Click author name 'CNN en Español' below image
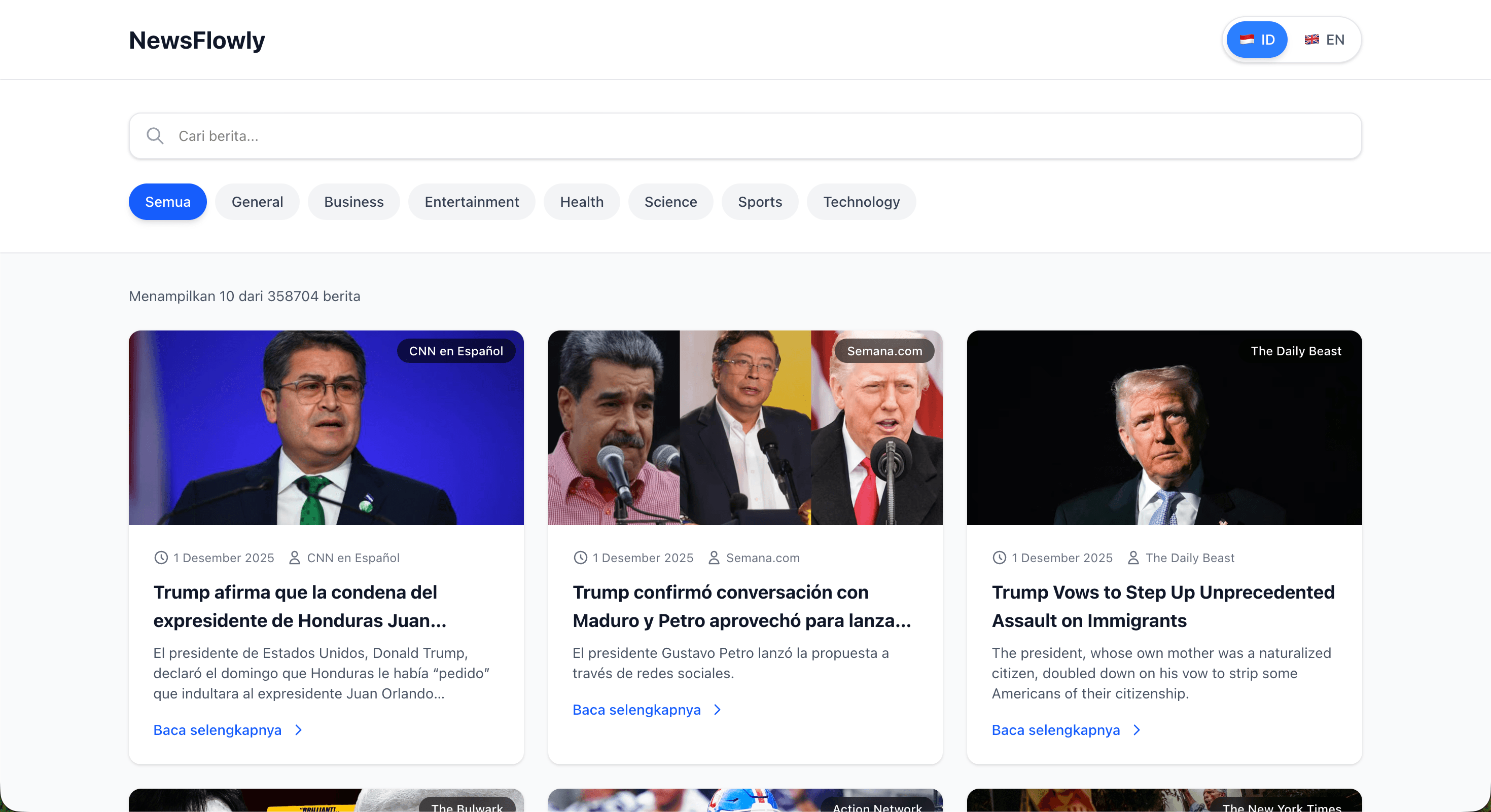Screen dimensions: 1491x812 click(353, 558)
